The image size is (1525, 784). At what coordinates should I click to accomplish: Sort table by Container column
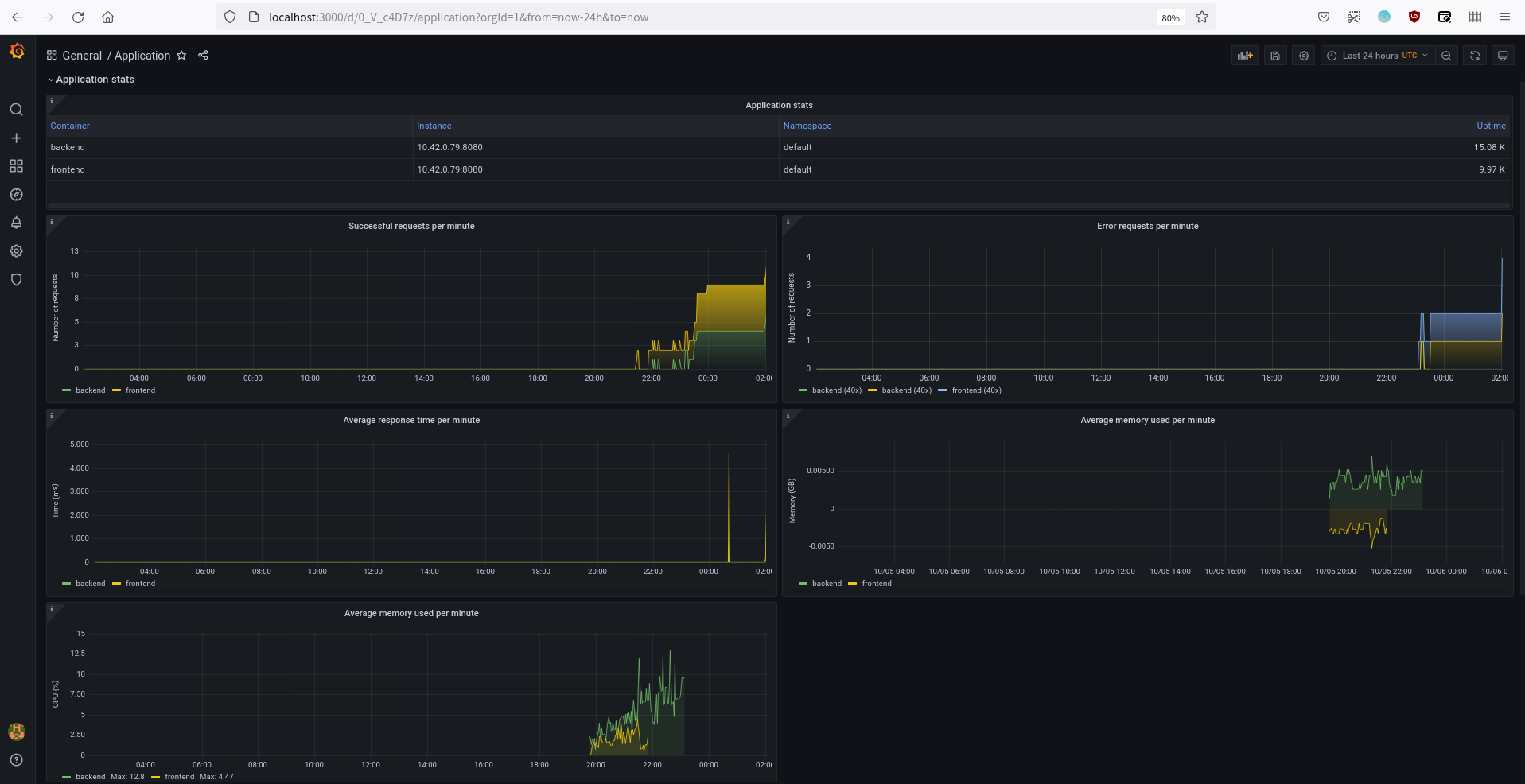click(x=70, y=126)
